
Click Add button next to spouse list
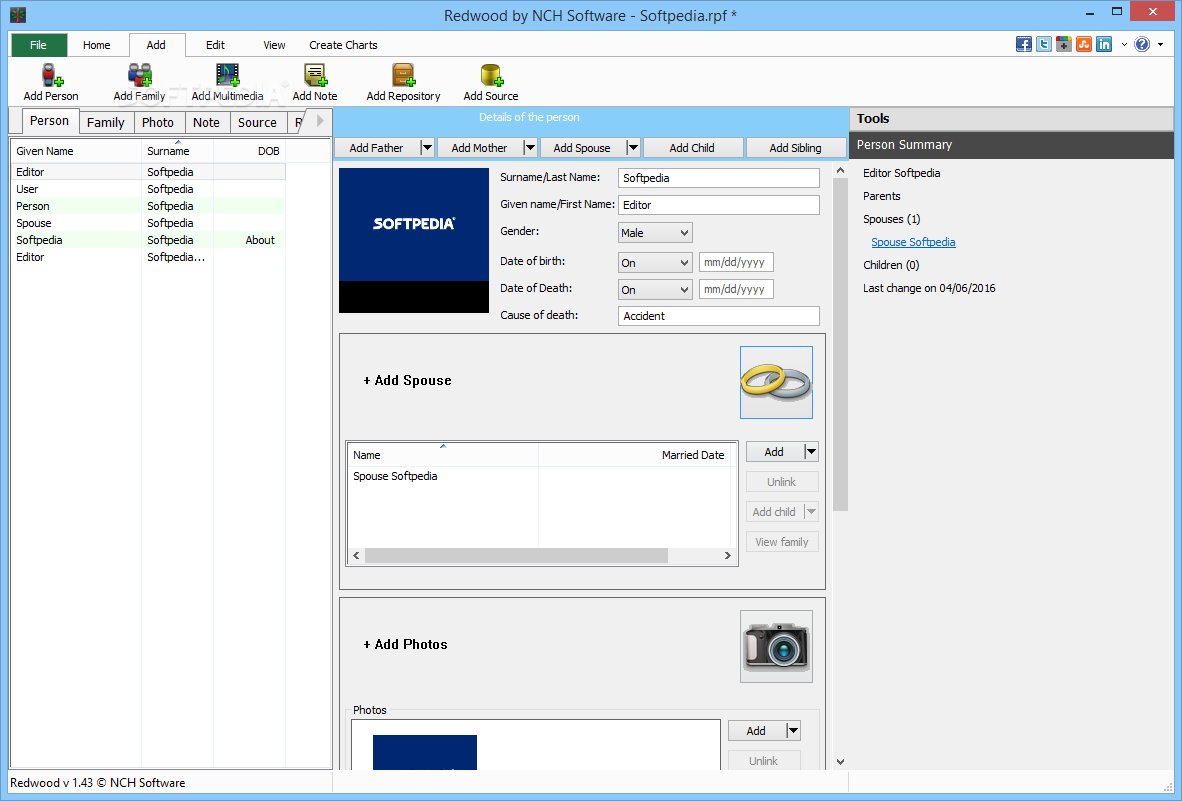tap(774, 452)
